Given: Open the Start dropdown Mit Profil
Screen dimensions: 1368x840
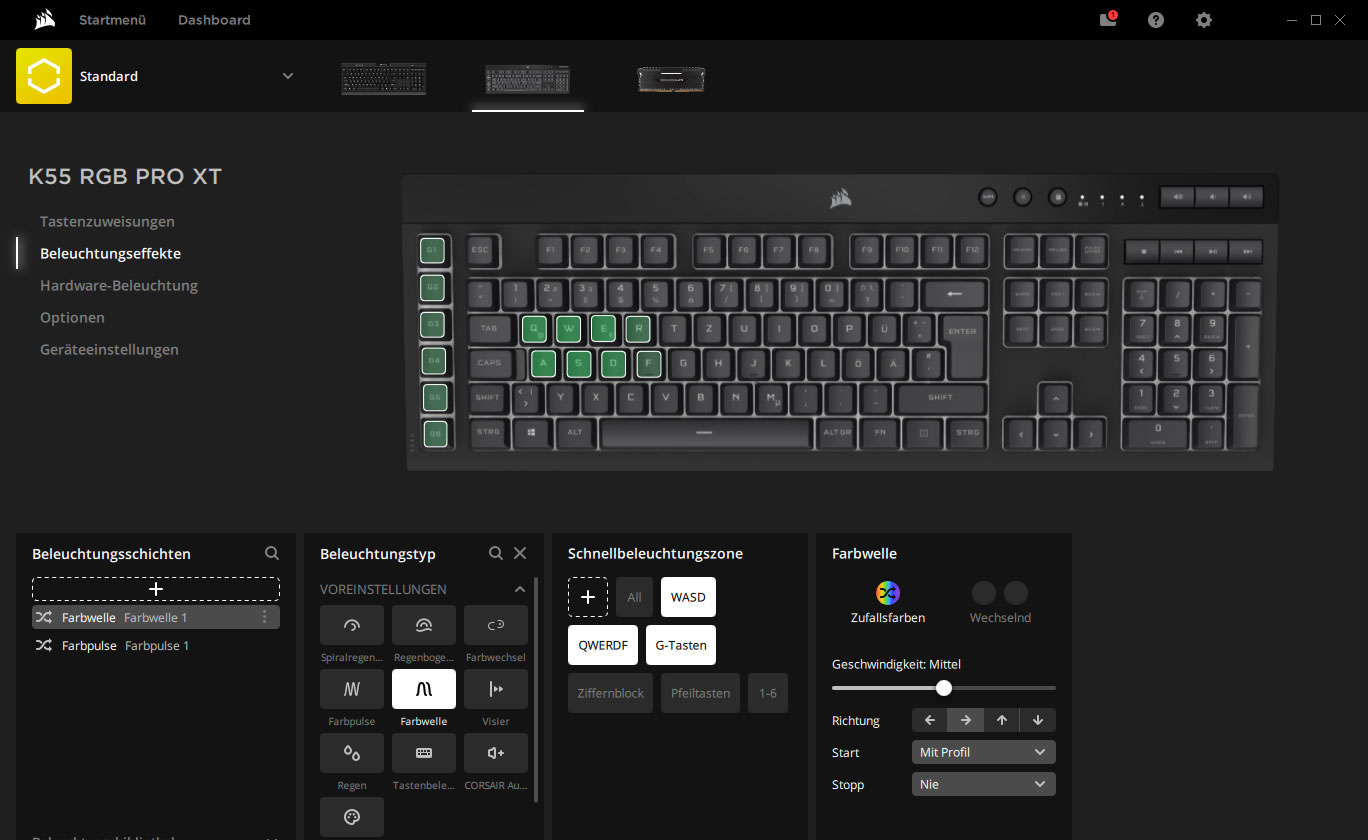Looking at the screenshot, I should point(984,752).
